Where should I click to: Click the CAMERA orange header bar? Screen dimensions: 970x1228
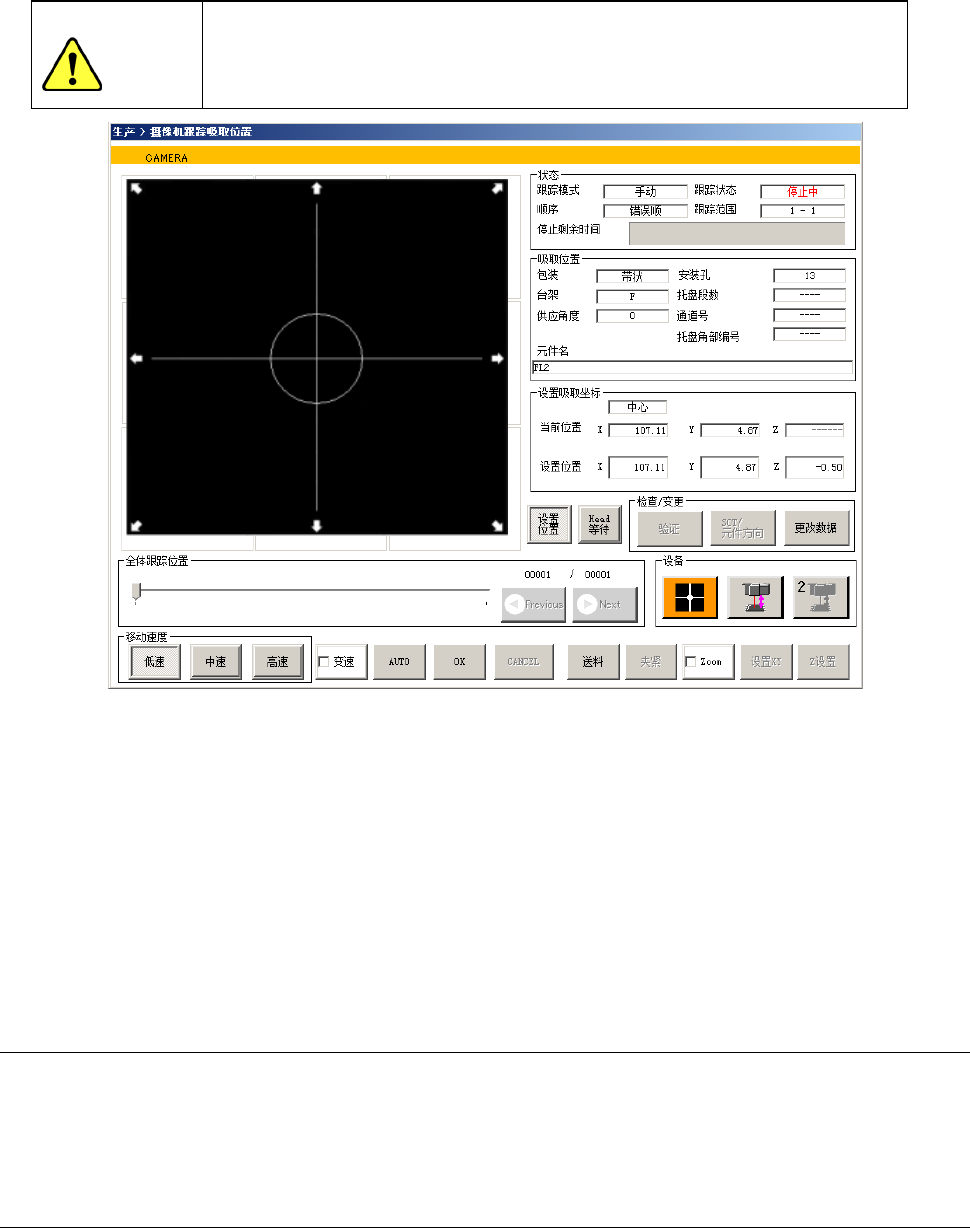486,156
